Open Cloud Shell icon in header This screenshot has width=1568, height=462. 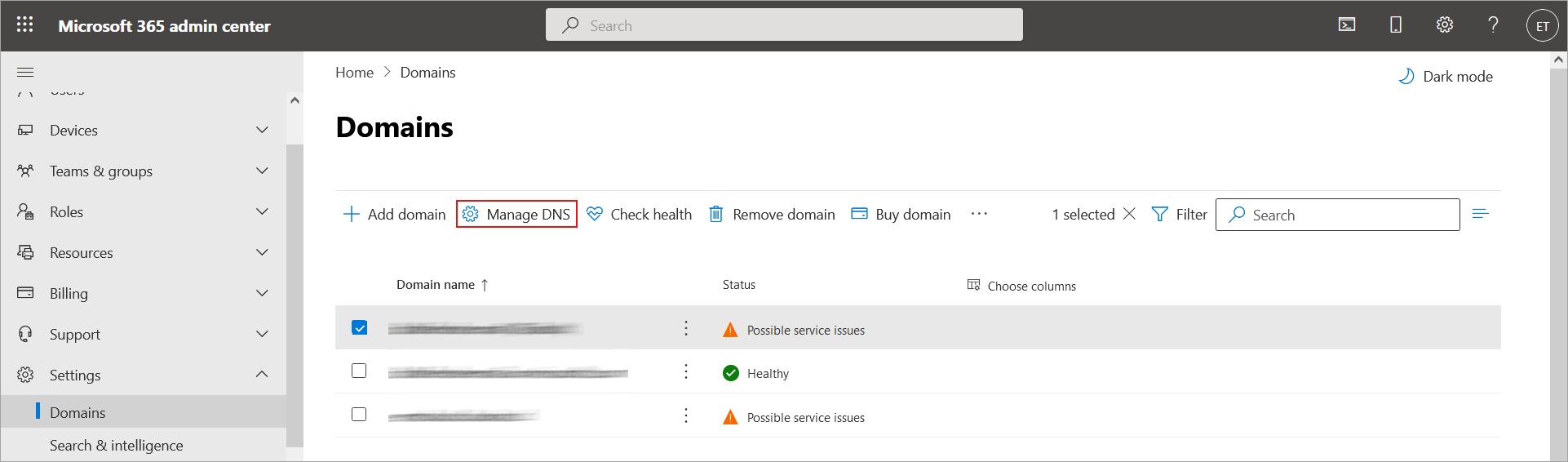tap(1347, 25)
